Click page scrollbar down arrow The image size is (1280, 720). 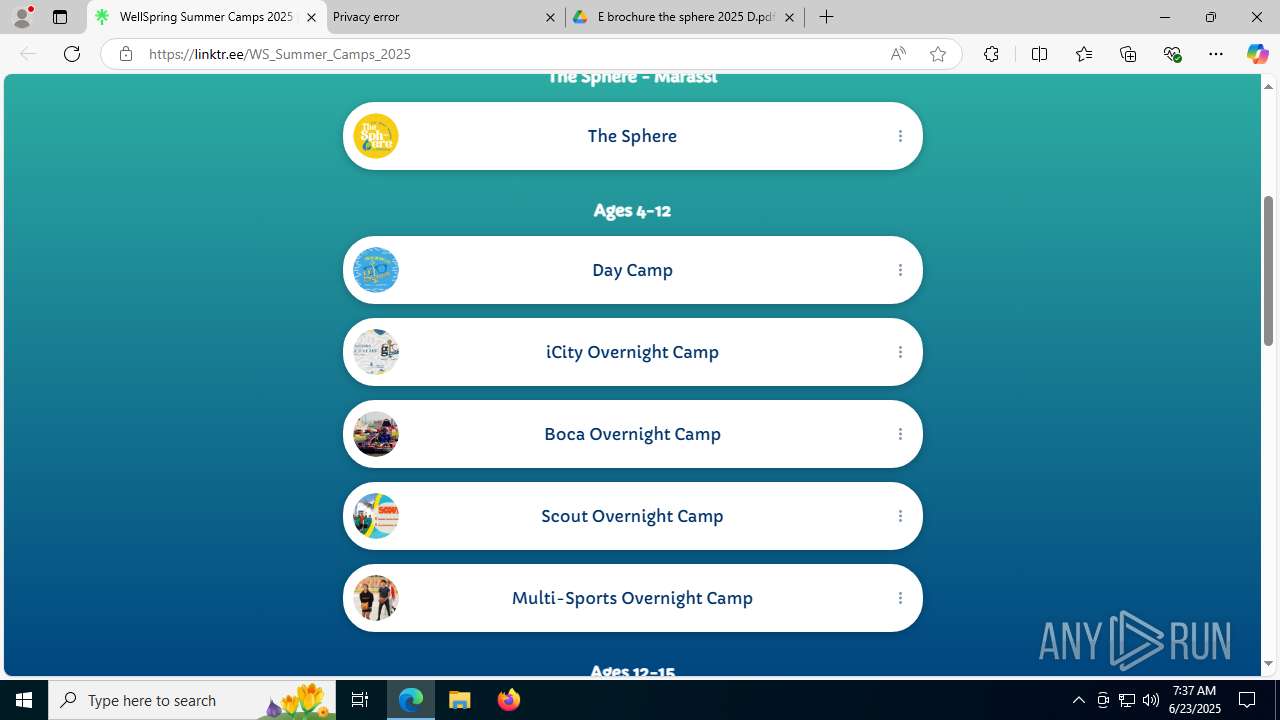click(x=1268, y=664)
